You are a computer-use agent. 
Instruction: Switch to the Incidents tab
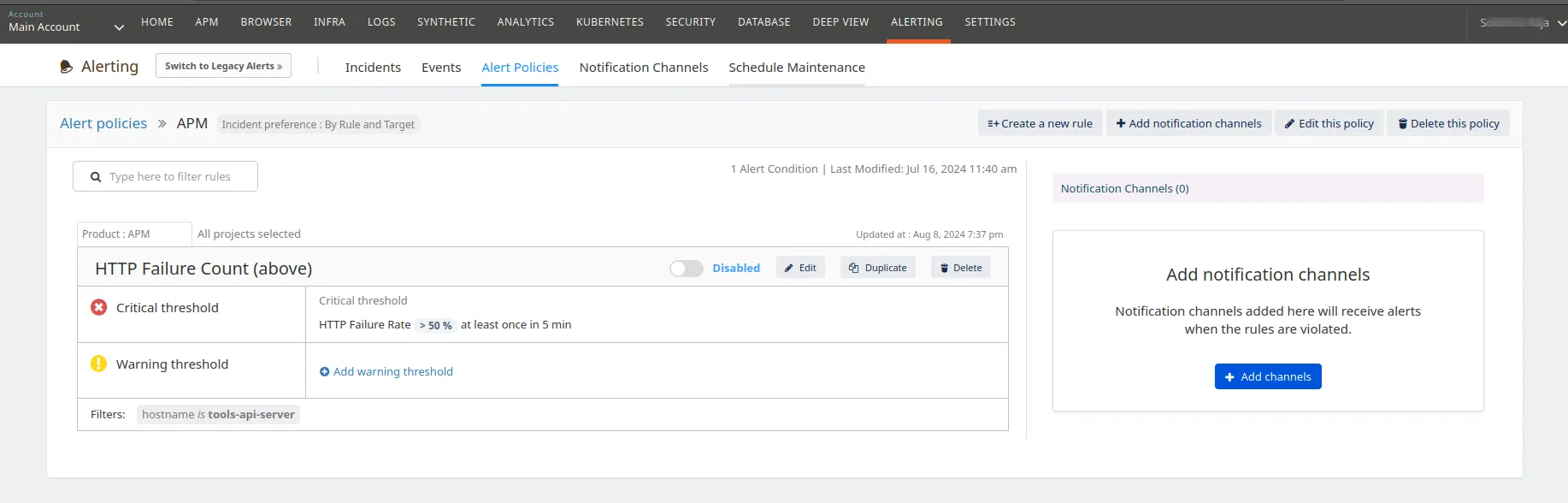click(x=373, y=68)
